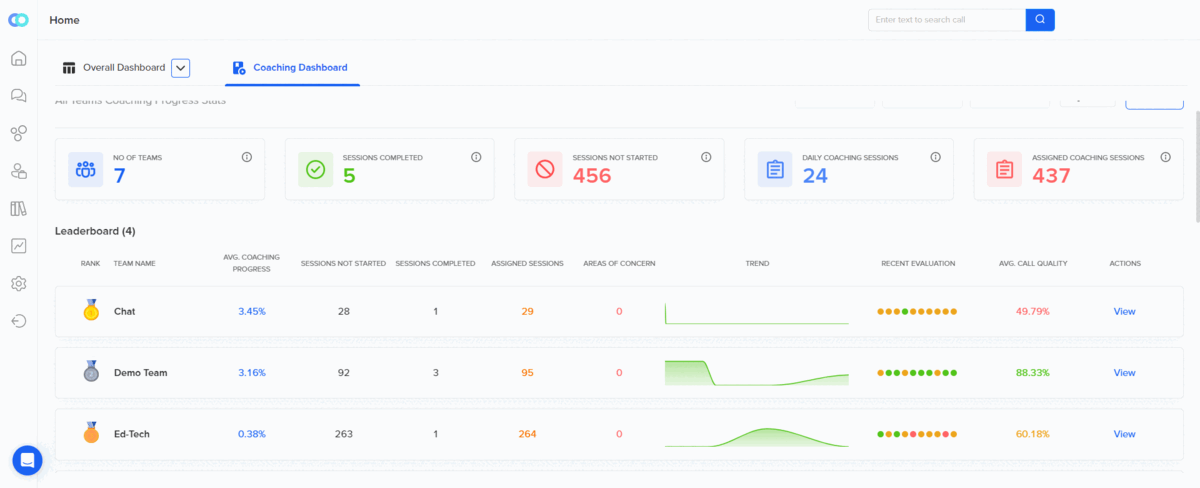Open the users icon in sidebar

[x=18, y=171]
